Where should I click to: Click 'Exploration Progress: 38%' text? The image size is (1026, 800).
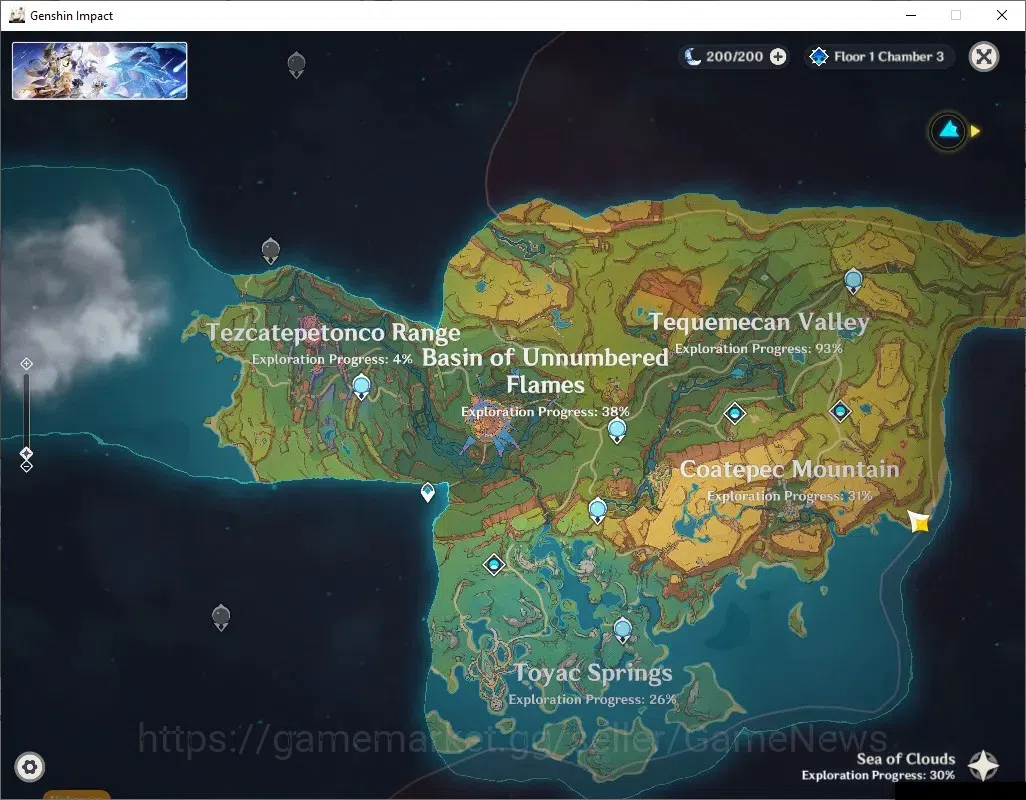pos(545,411)
